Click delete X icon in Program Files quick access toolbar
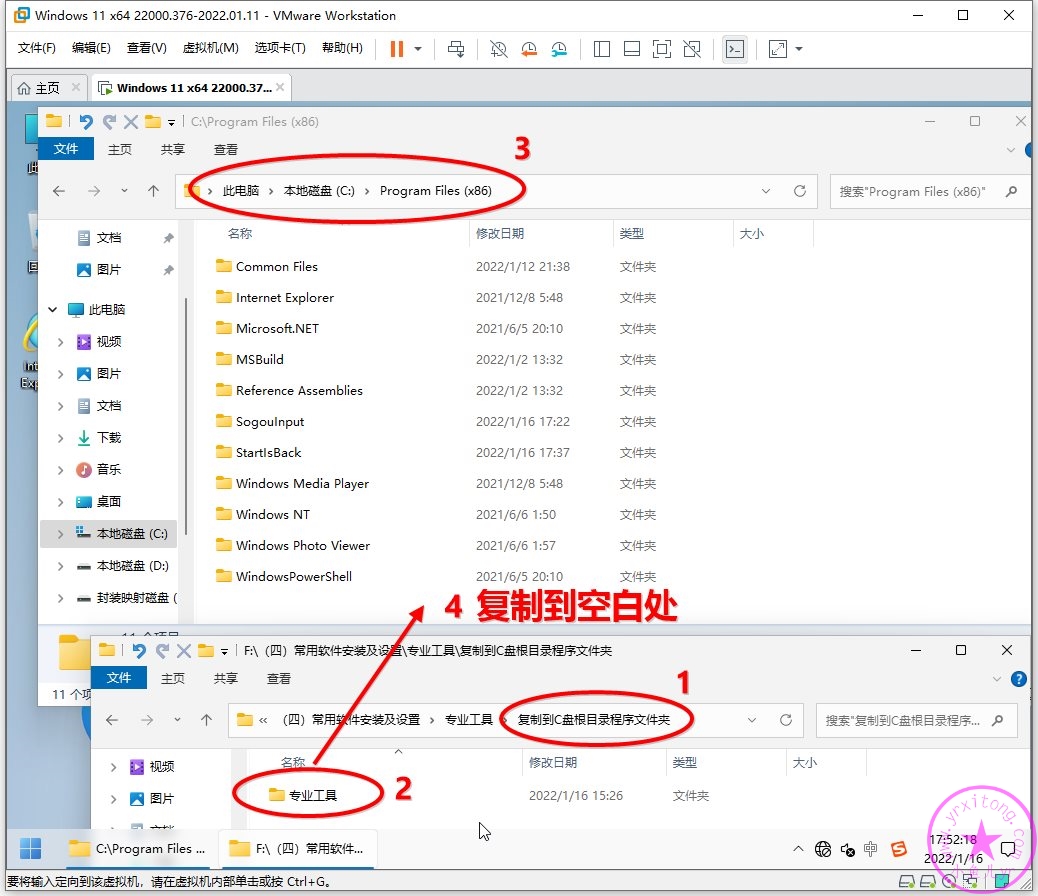Viewport: 1038px width, 896px height. (130, 122)
